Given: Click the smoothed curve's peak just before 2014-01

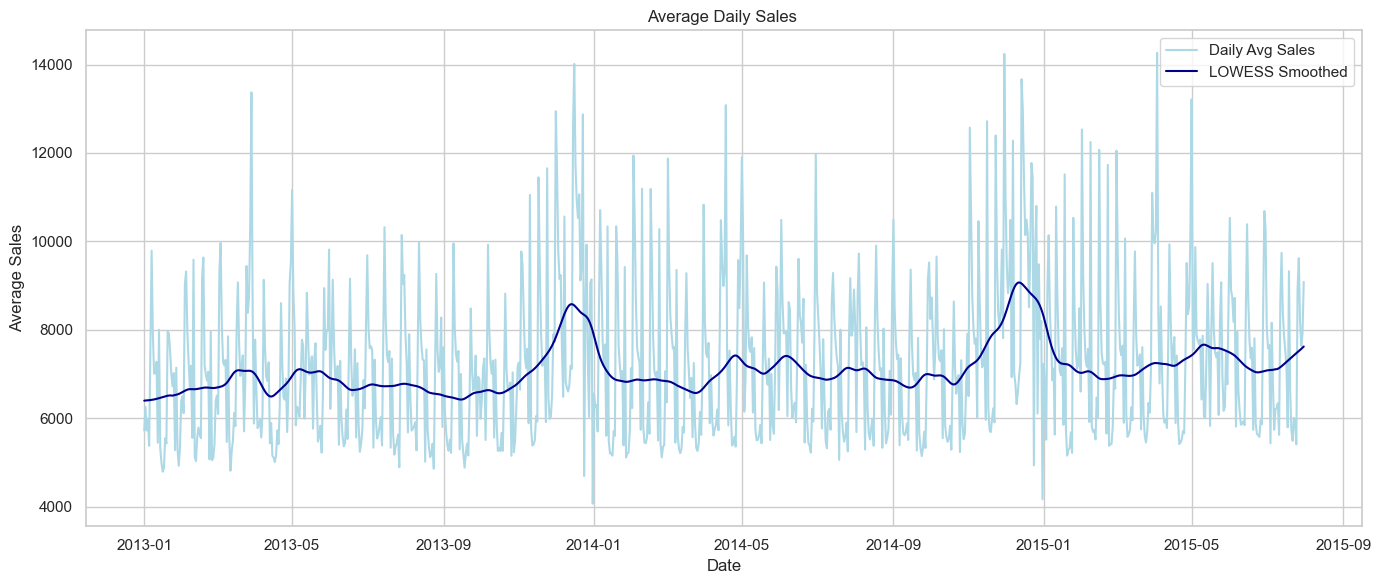Looking at the screenshot, I should click(x=571, y=304).
